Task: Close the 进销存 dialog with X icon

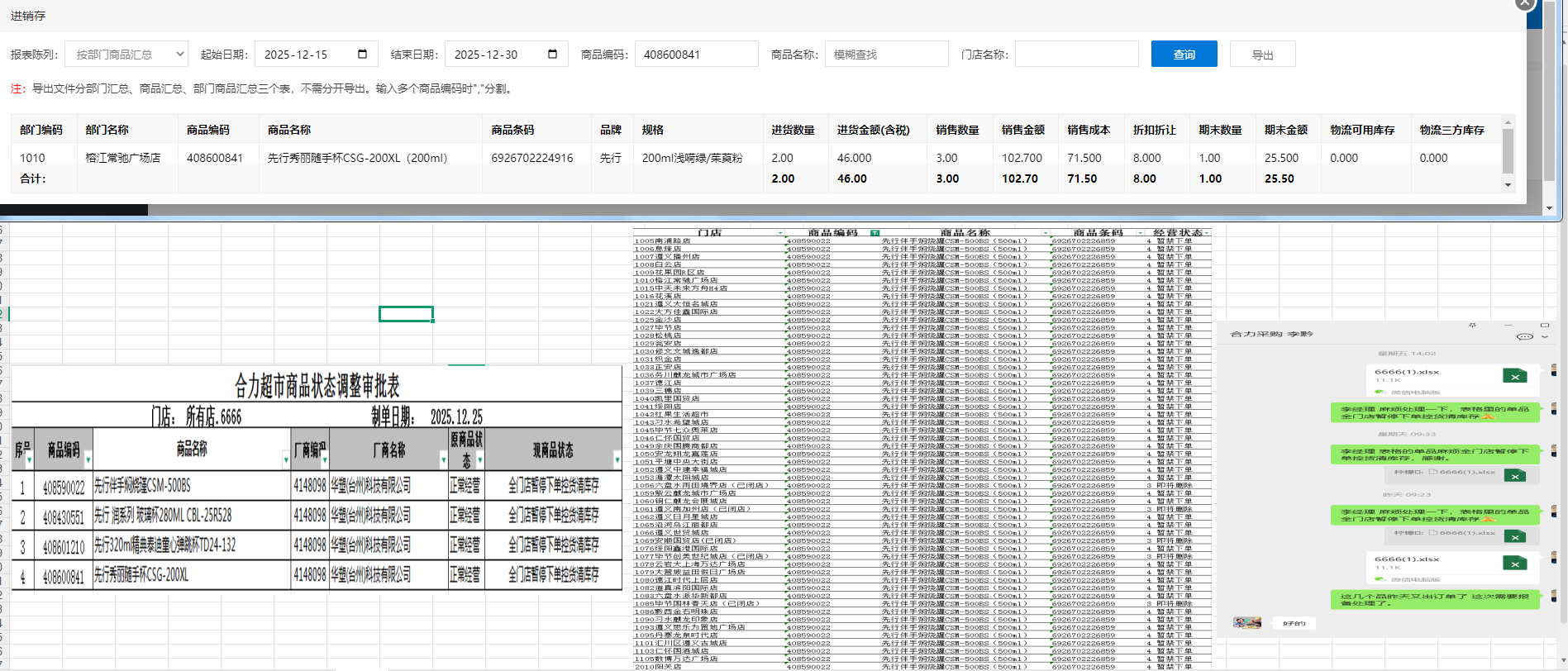Action: (x=1524, y=4)
